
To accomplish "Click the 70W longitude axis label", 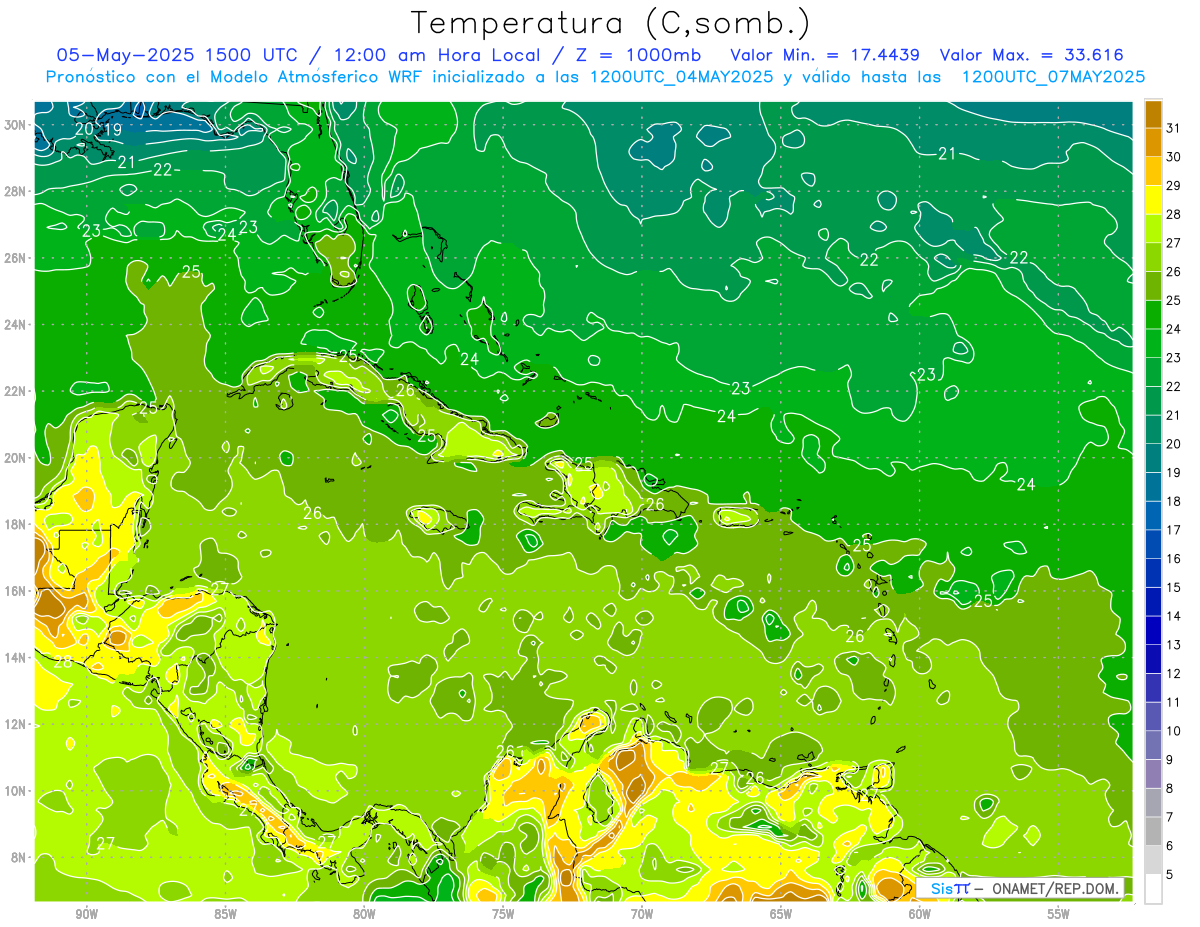I will pos(642,914).
